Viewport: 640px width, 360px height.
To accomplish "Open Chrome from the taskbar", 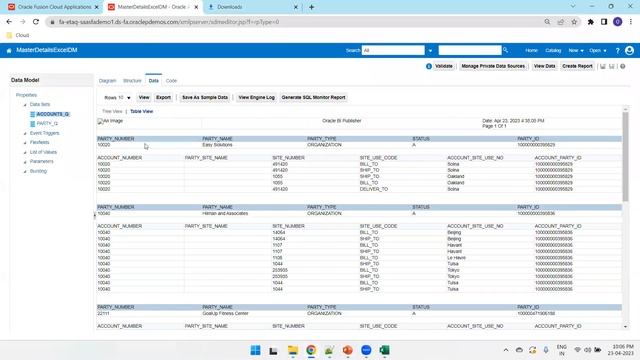I will (x=311, y=350).
